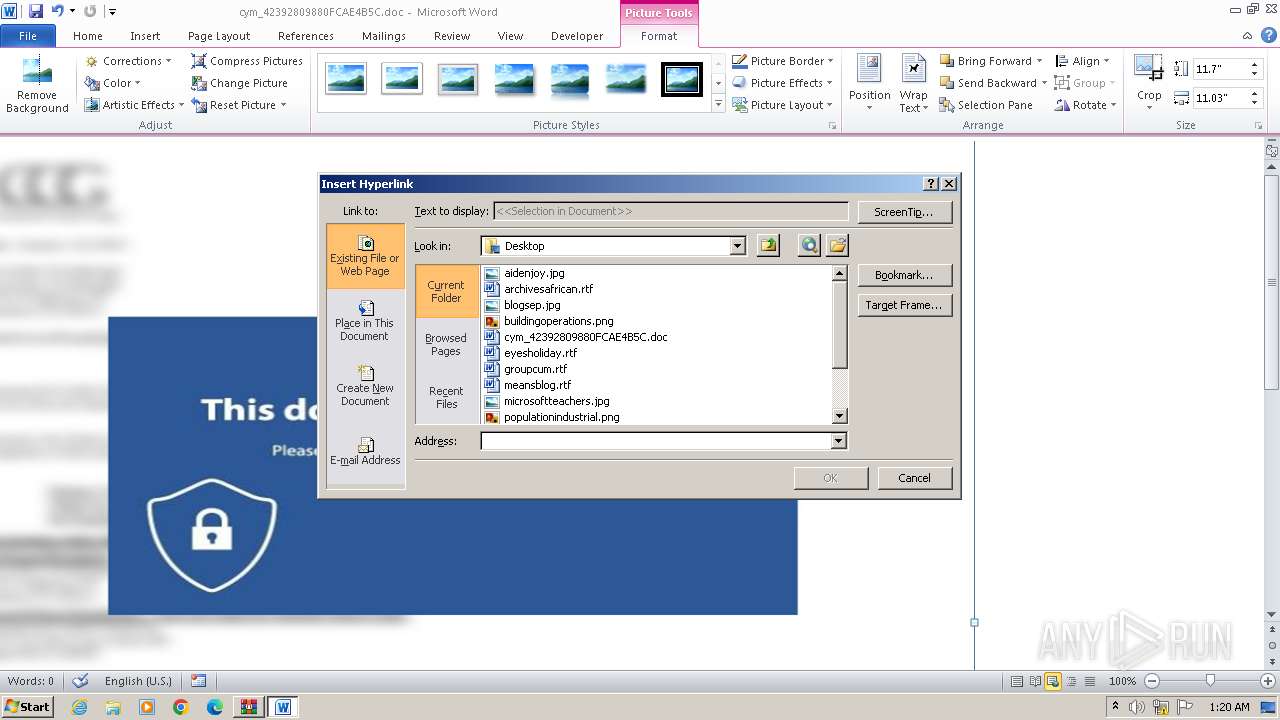1280x720 pixels.
Task: Switch to the Page Layout tab
Action: point(219,36)
